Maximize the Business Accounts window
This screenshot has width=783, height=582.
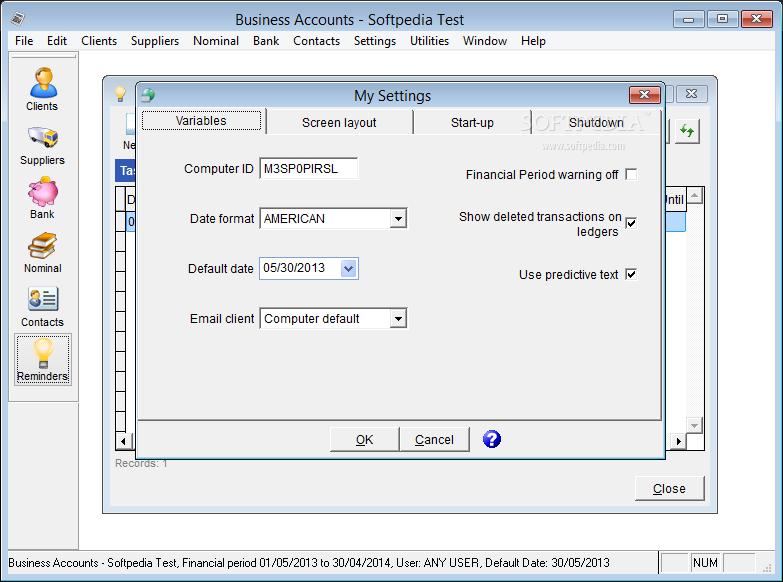click(x=722, y=19)
